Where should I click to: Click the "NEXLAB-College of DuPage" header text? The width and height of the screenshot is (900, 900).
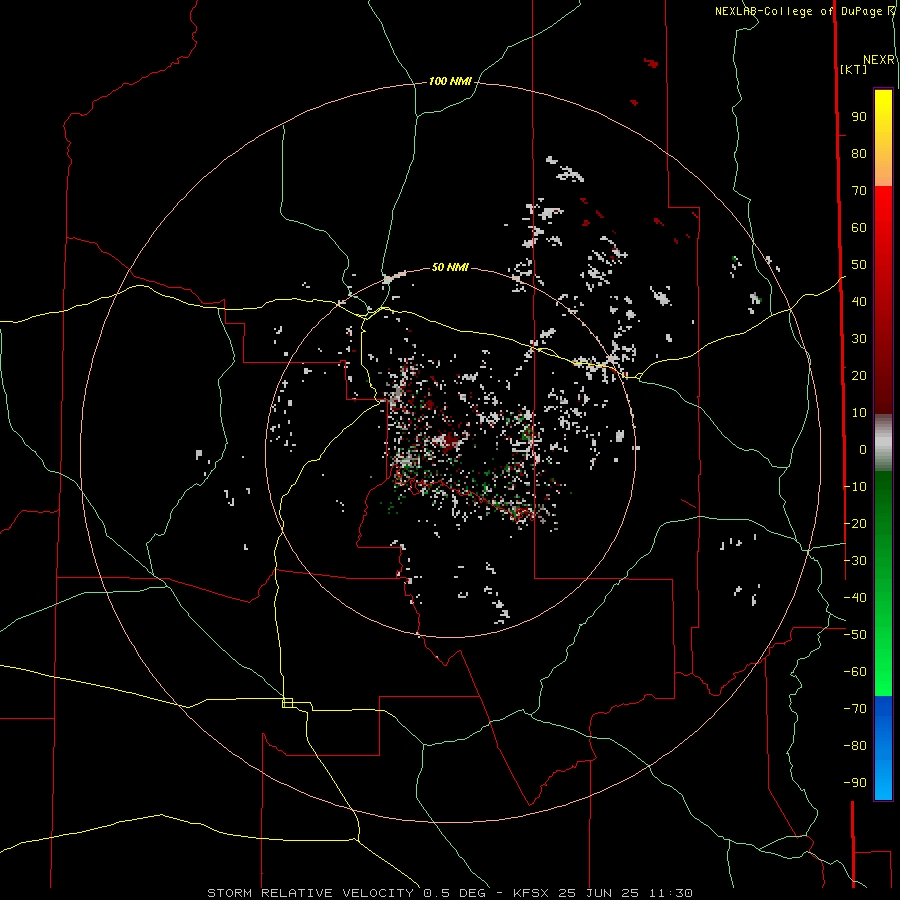point(798,11)
